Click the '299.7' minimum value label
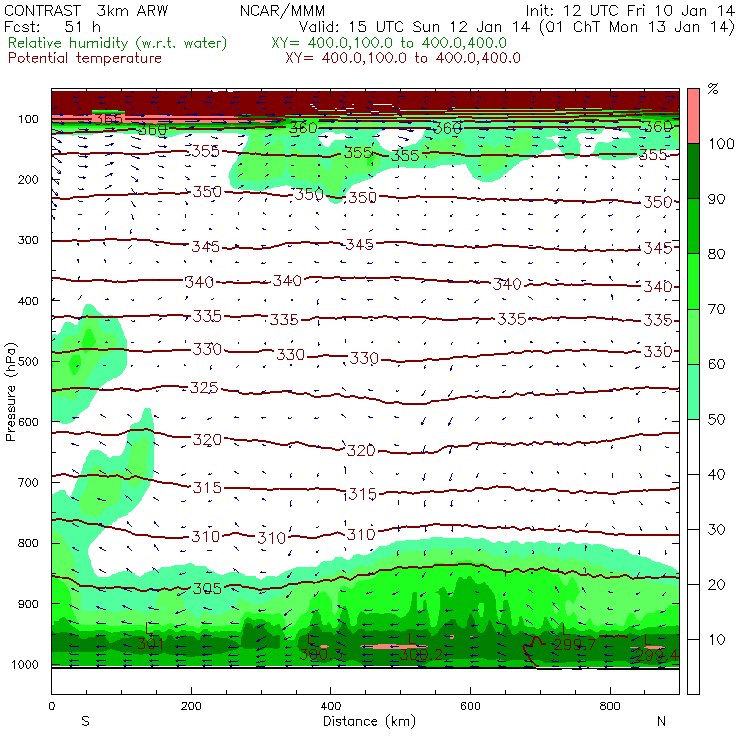 574,644
